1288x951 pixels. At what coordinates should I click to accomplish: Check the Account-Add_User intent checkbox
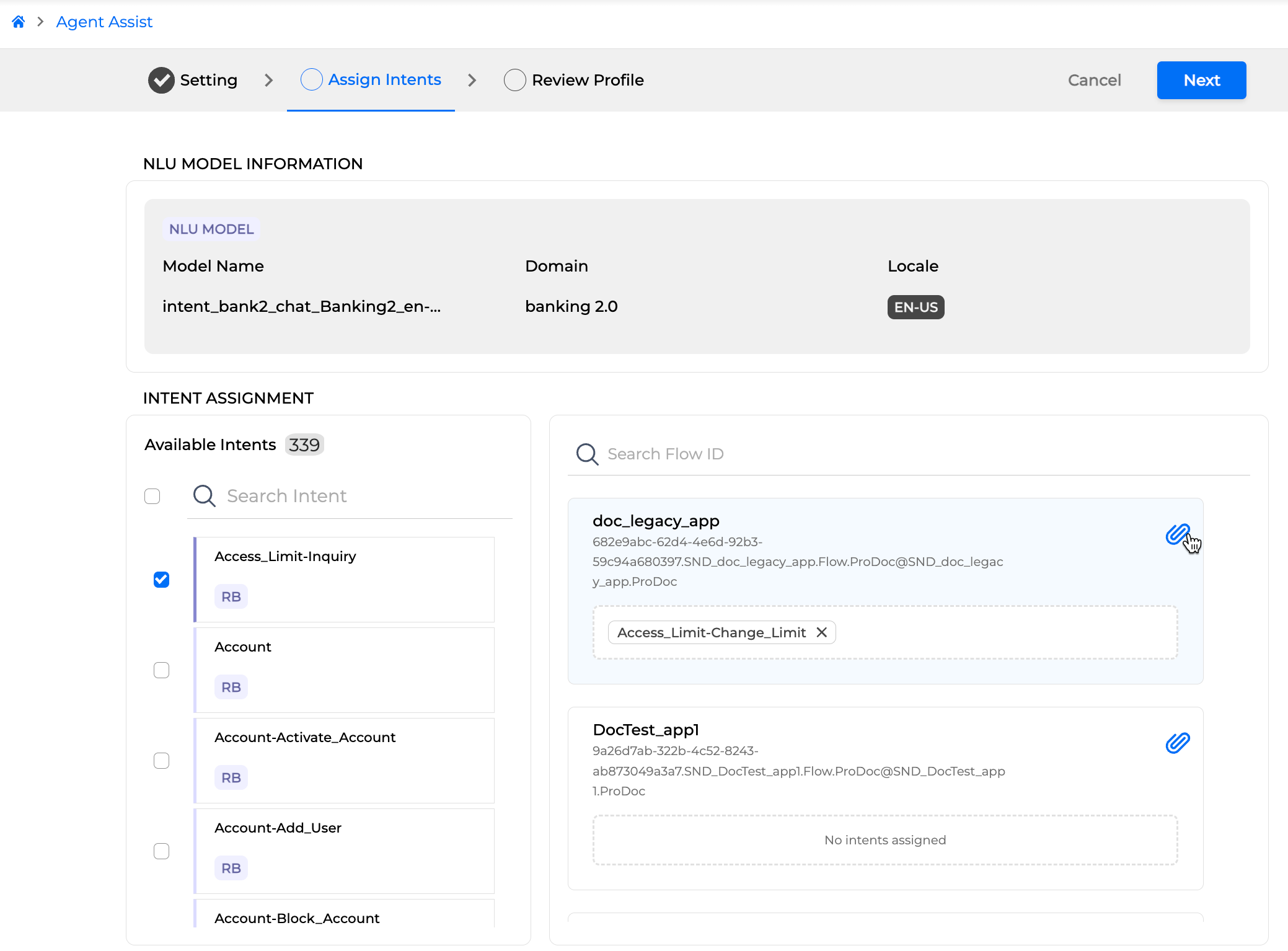coord(161,851)
